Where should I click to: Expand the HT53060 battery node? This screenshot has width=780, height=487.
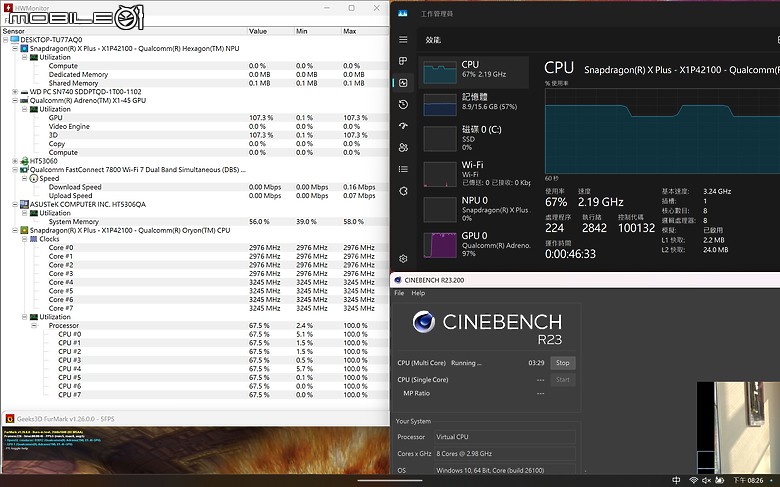15,161
